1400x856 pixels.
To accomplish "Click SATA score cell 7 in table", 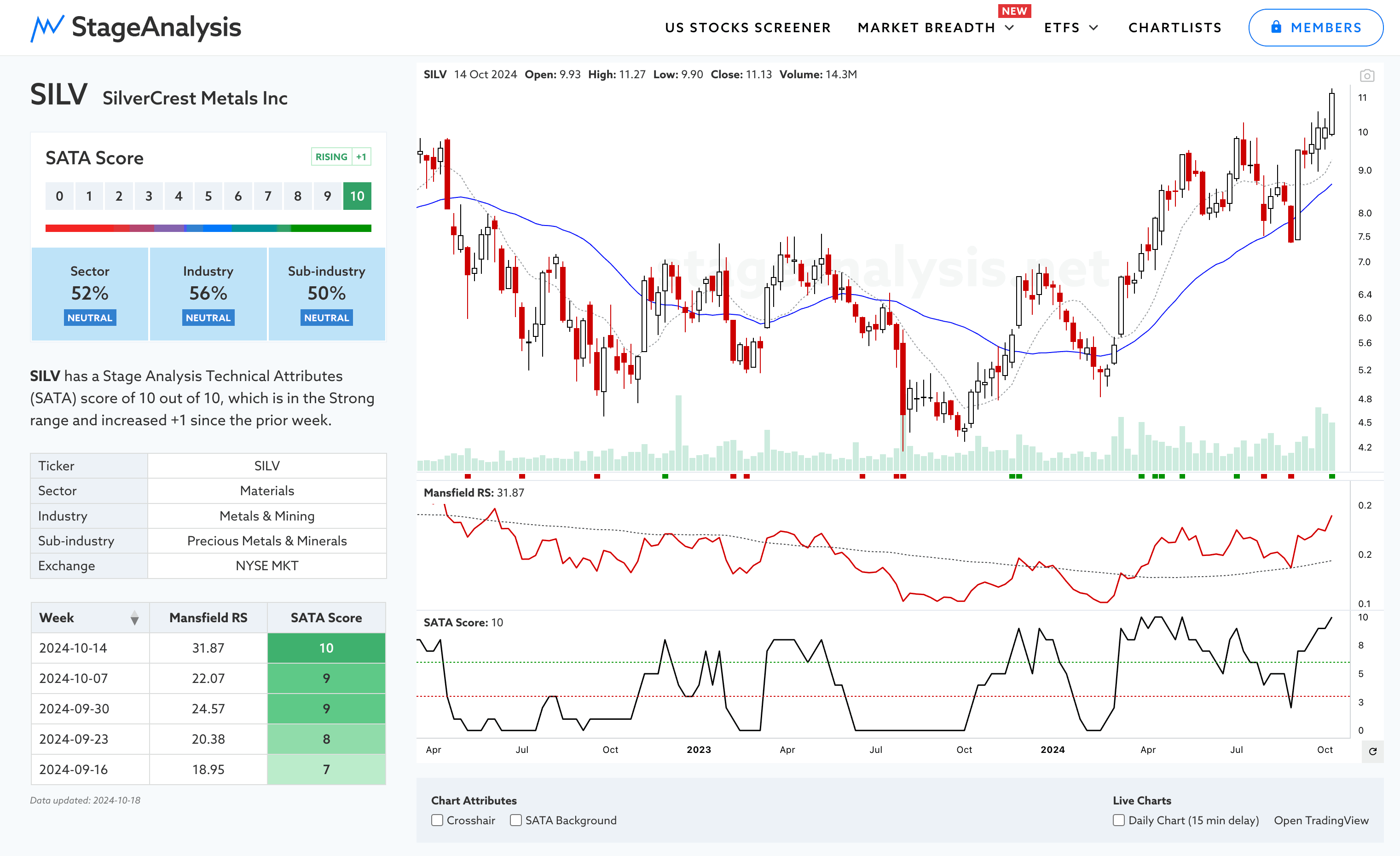I will point(326,769).
